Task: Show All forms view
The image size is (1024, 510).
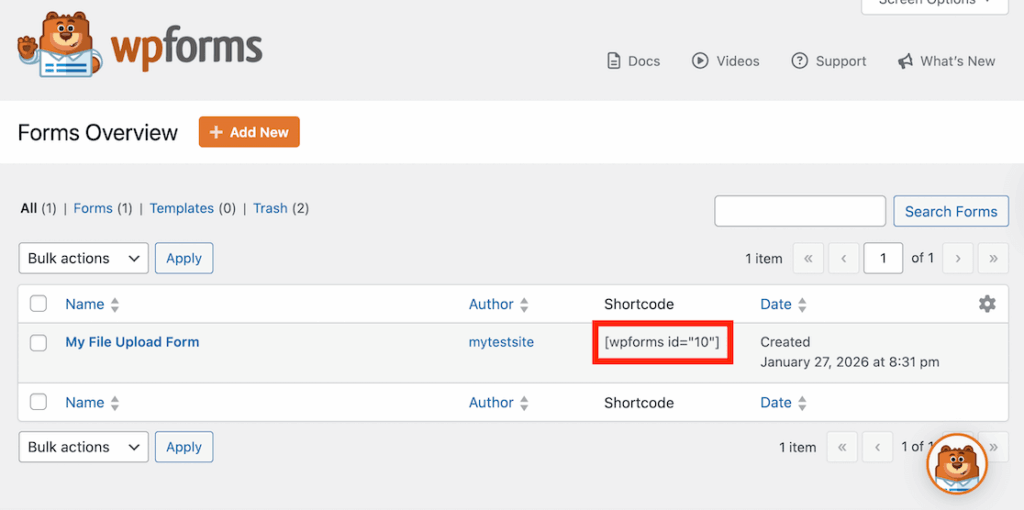Action: [x=28, y=208]
